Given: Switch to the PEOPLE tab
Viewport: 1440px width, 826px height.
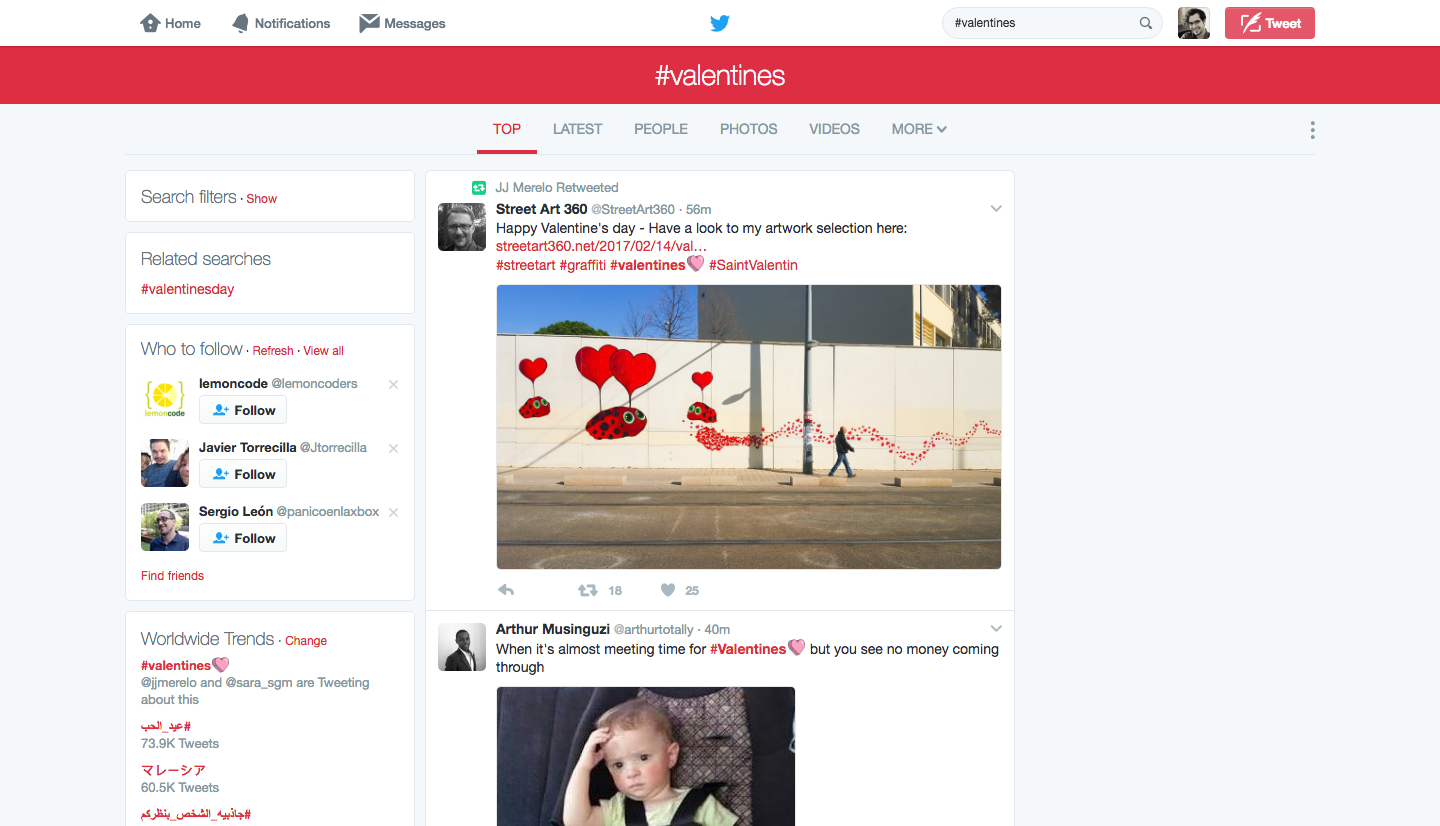Looking at the screenshot, I should coord(661,129).
